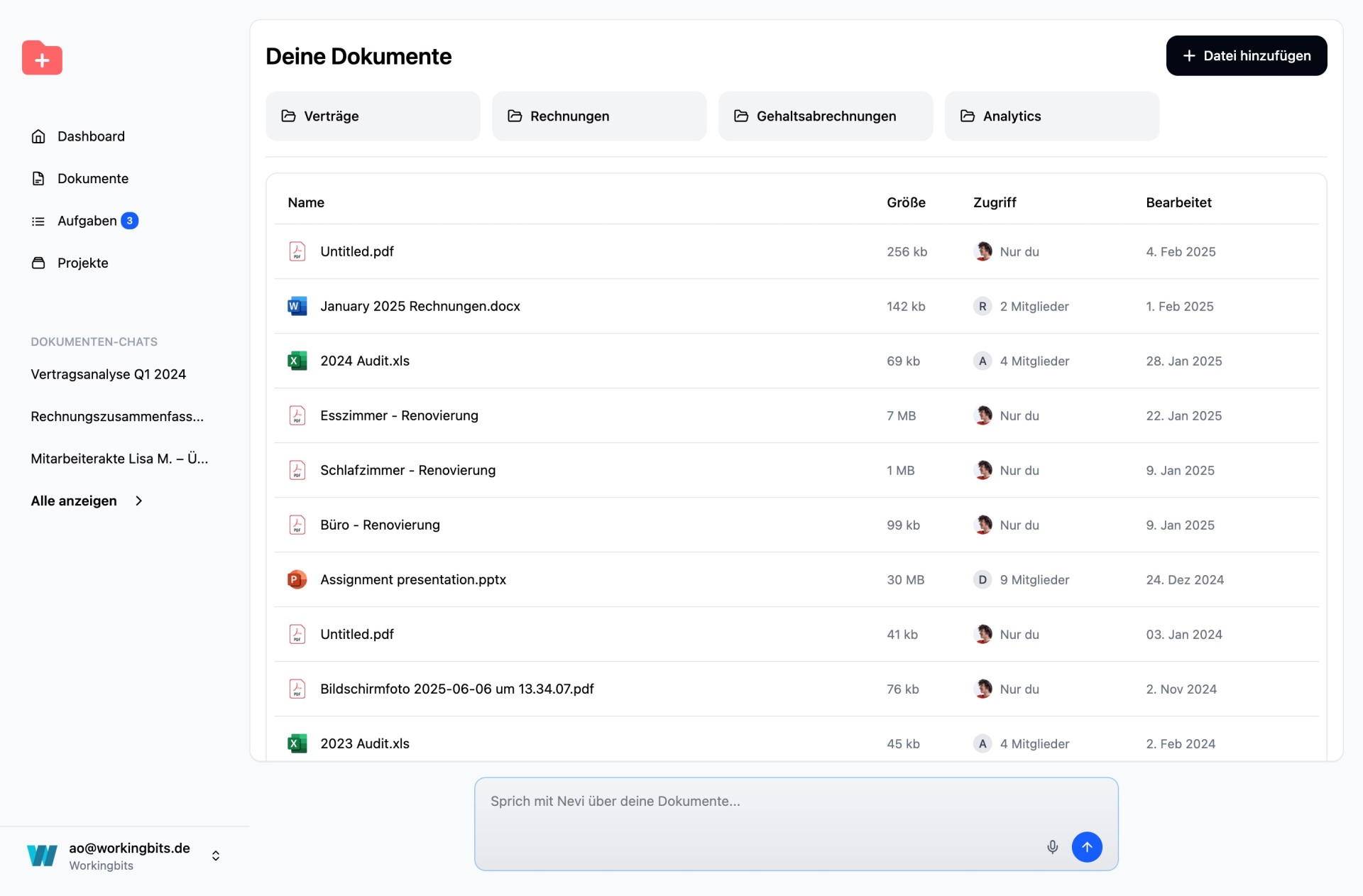Screen dimensions: 1363x896
Task: Click the microphone icon in chat box
Action: [x=1052, y=846]
